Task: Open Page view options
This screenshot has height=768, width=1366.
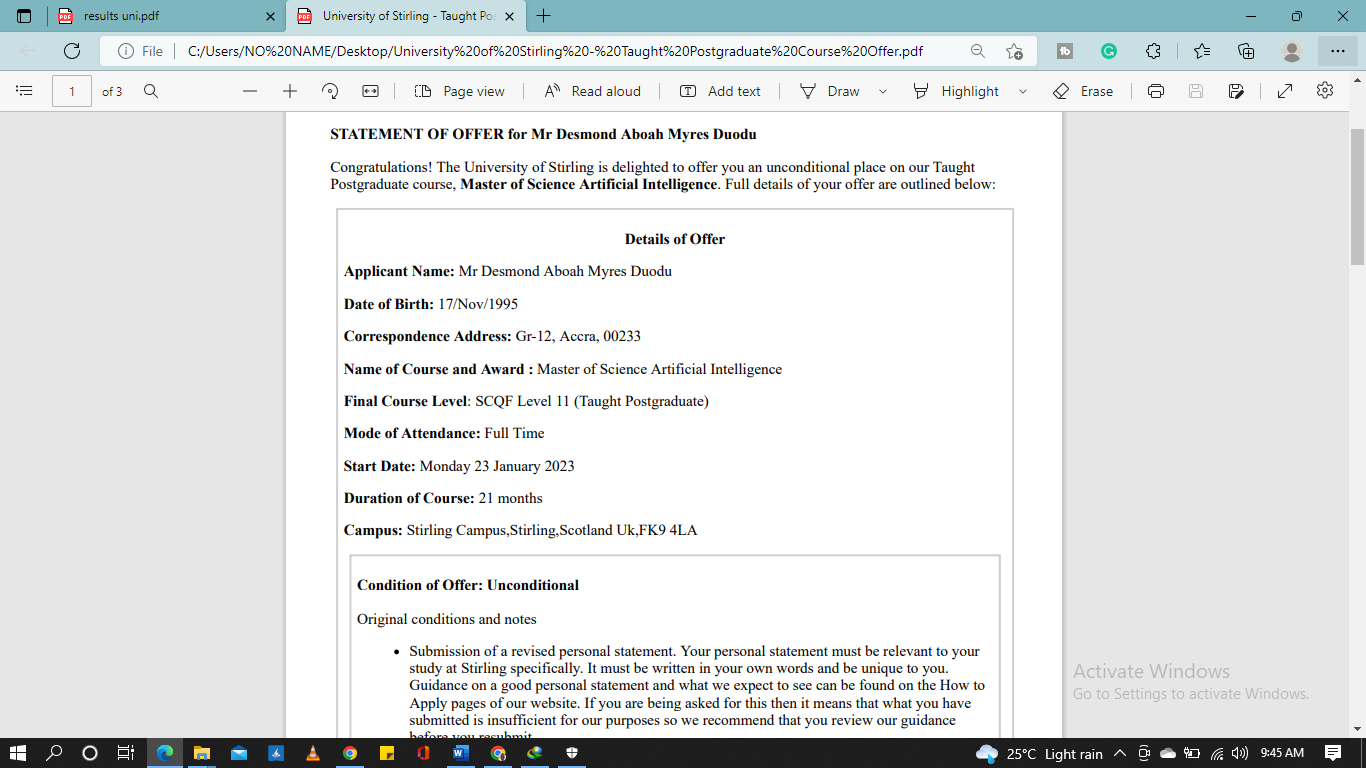Action: 460,91
